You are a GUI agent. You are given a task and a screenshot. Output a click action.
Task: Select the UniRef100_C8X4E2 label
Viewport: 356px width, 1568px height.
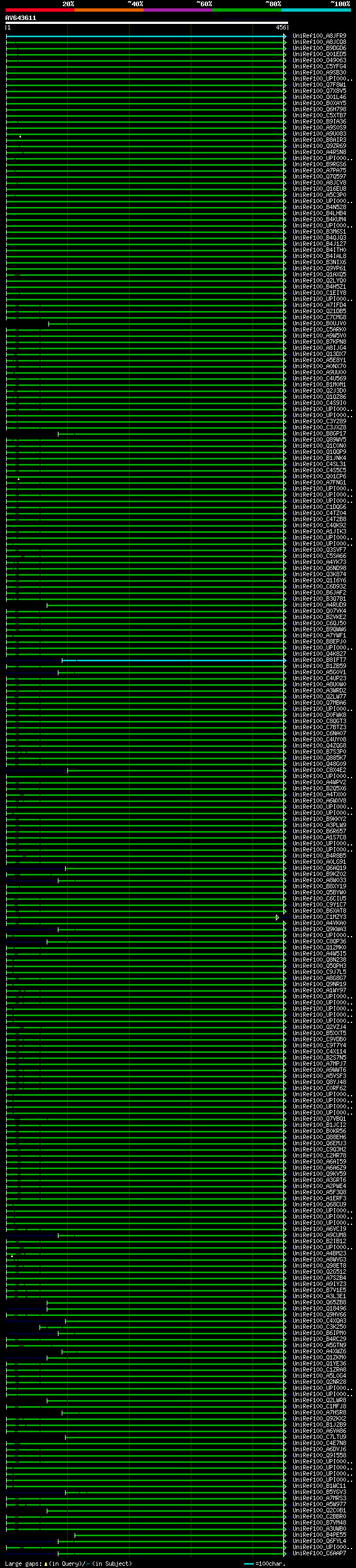pyautogui.click(x=319, y=770)
